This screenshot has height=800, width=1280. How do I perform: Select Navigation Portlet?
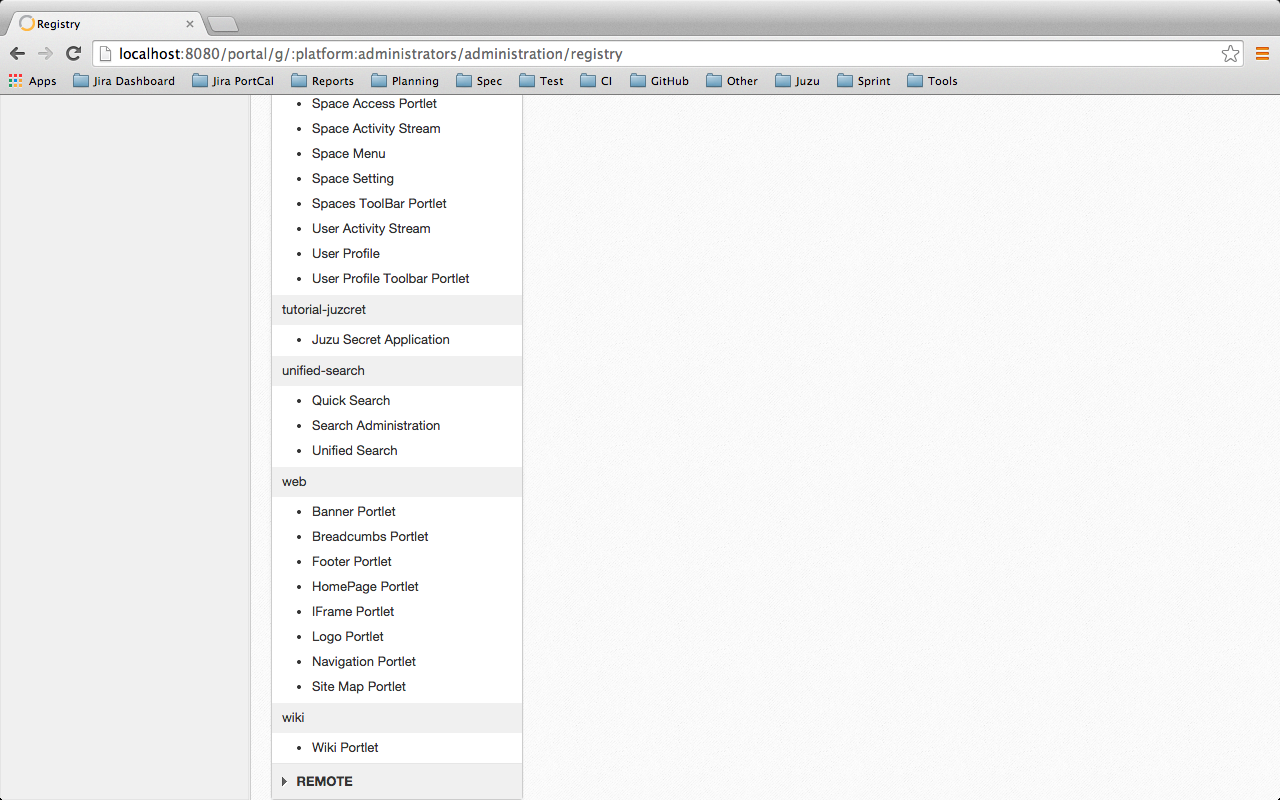click(364, 662)
